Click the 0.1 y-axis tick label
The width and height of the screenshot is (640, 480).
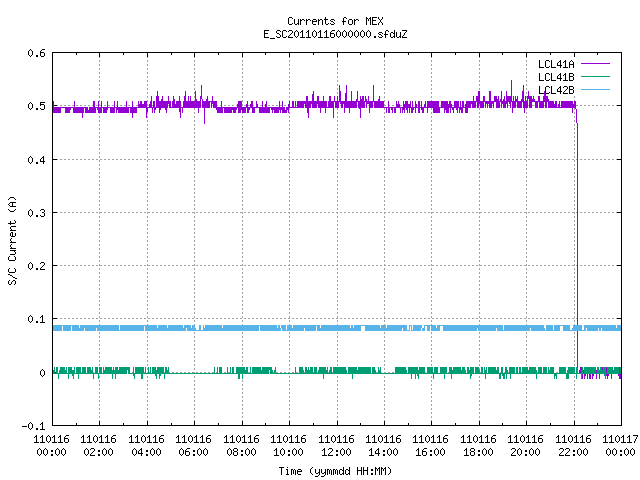click(36, 319)
